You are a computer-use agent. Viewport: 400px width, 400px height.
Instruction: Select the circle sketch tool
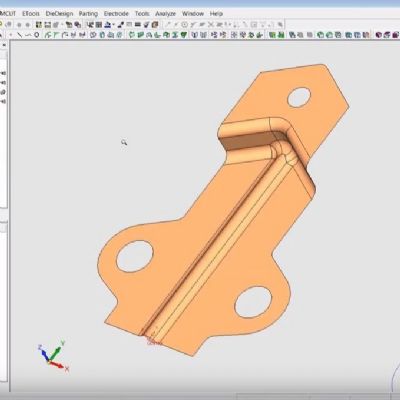coord(36,35)
